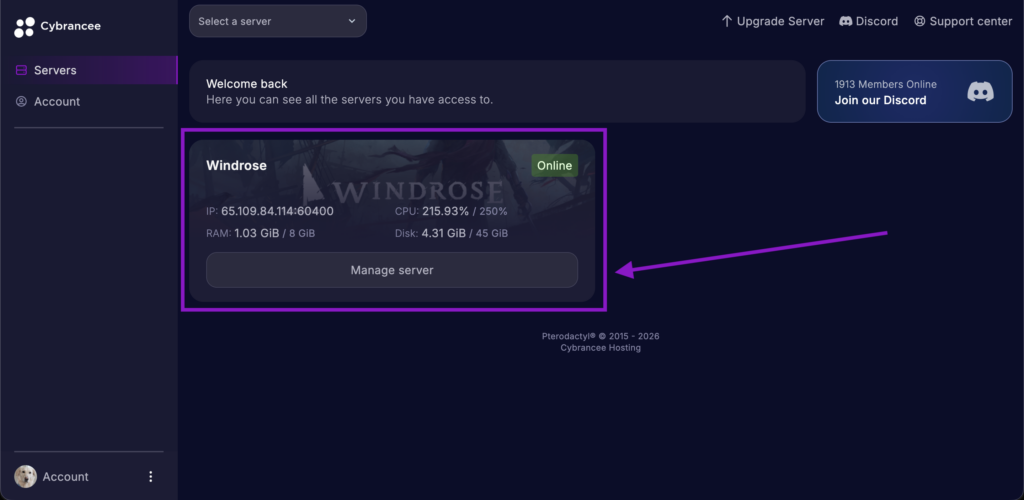Click the Servers icon in the sidebar
The width and height of the screenshot is (1024, 500).
[22, 70]
